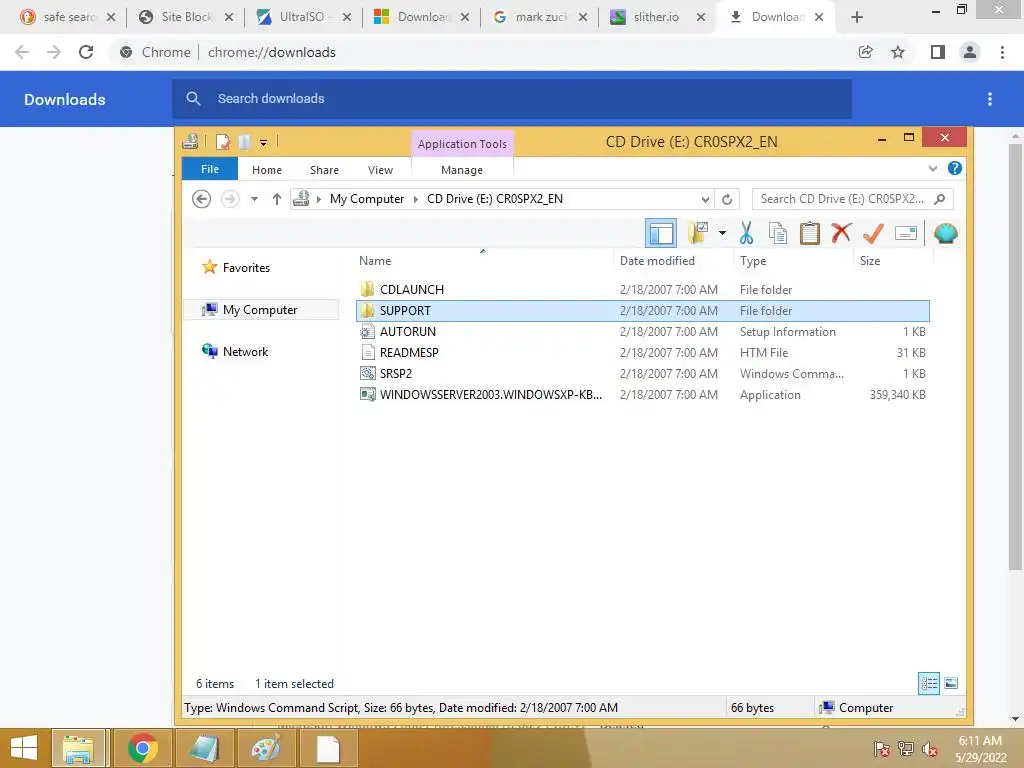
Task: Bookmark this page with star icon
Action: (x=898, y=52)
